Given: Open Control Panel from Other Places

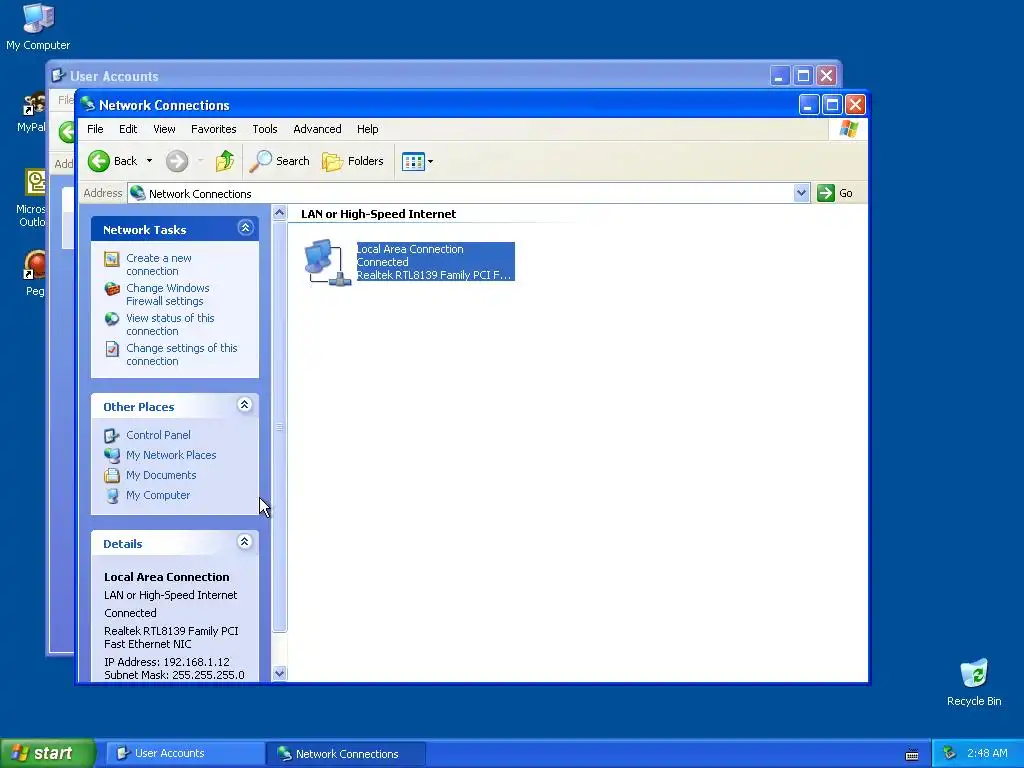Looking at the screenshot, I should click(158, 435).
